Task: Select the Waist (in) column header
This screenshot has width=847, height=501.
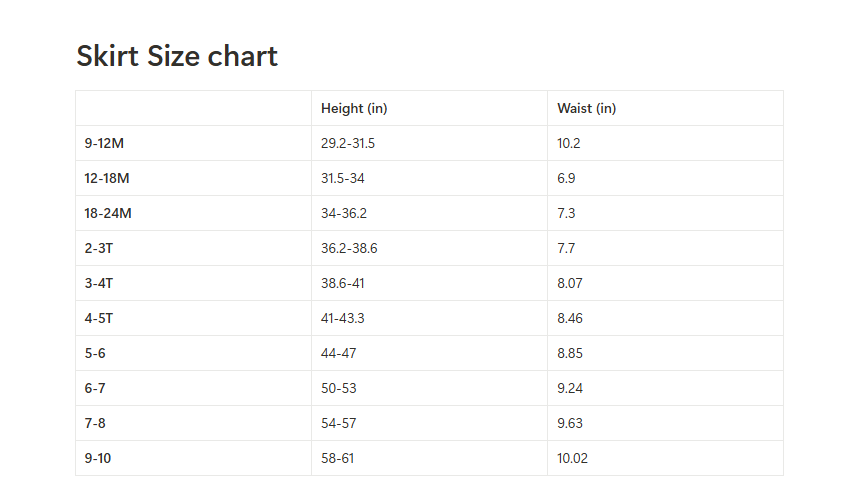Action: (586, 108)
